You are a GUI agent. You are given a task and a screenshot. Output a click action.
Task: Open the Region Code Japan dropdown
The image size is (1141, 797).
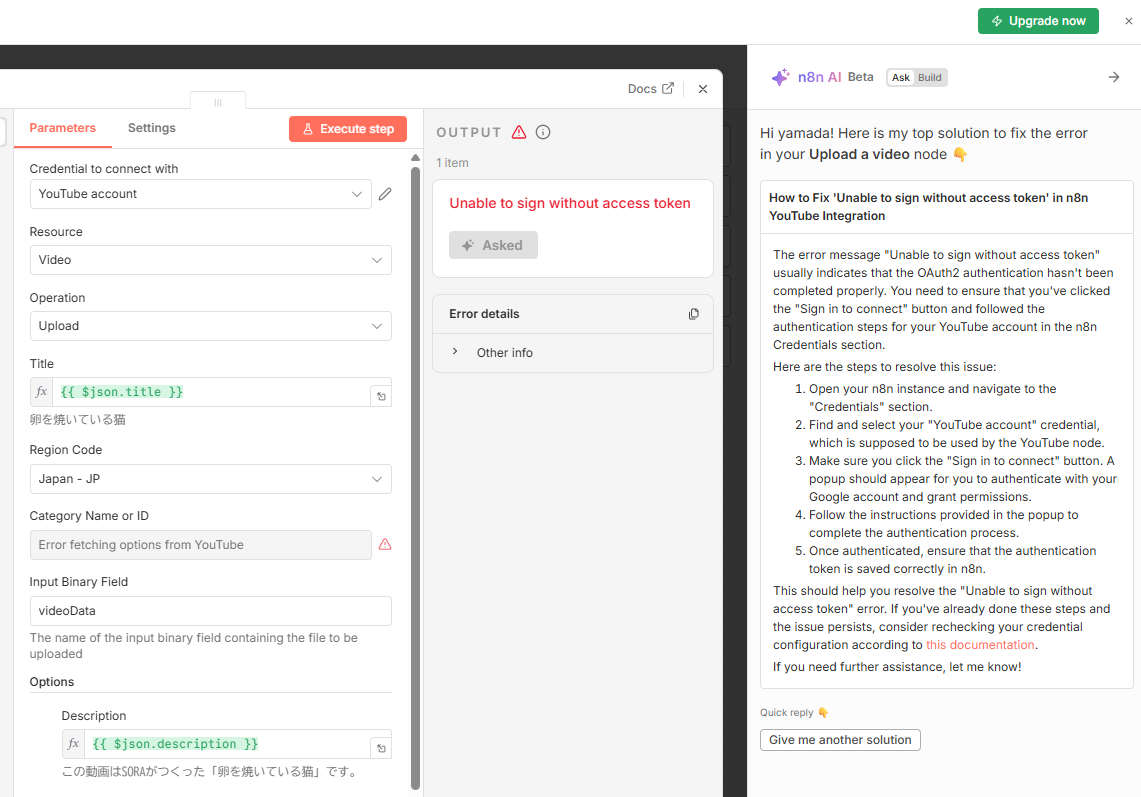pos(210,479)
